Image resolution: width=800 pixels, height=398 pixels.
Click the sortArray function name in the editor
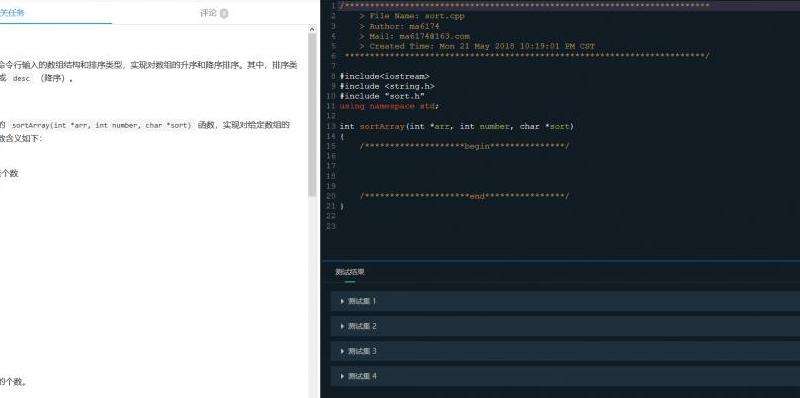pos(382,127)
